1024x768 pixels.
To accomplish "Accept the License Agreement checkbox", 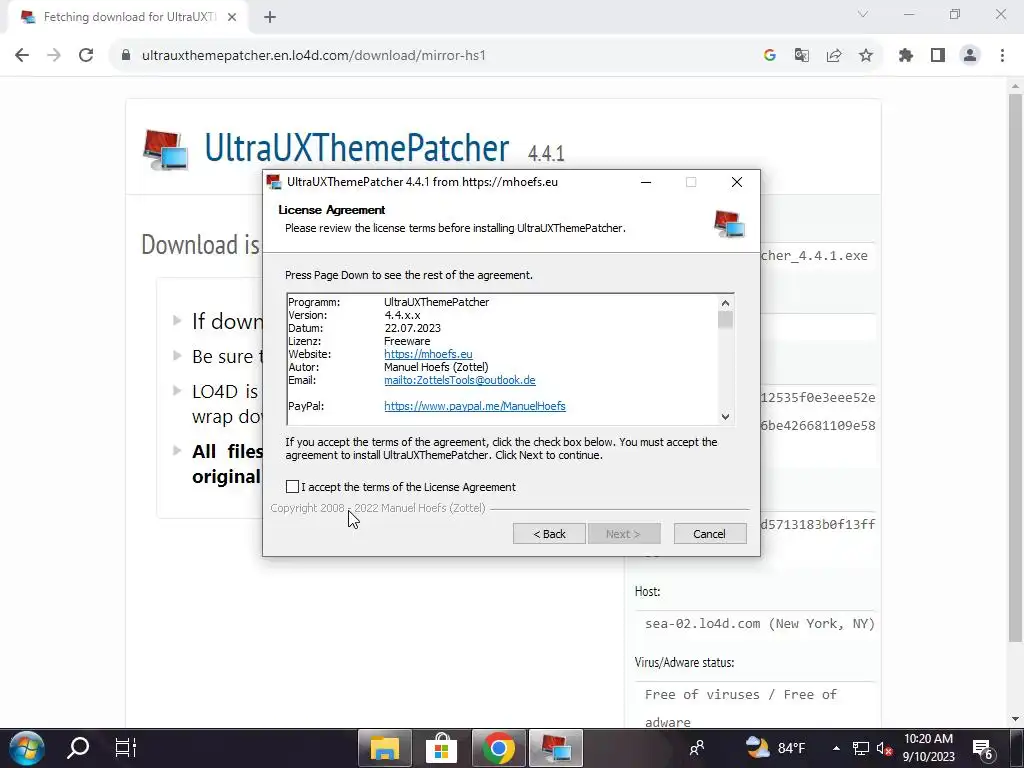I will 292,487.
